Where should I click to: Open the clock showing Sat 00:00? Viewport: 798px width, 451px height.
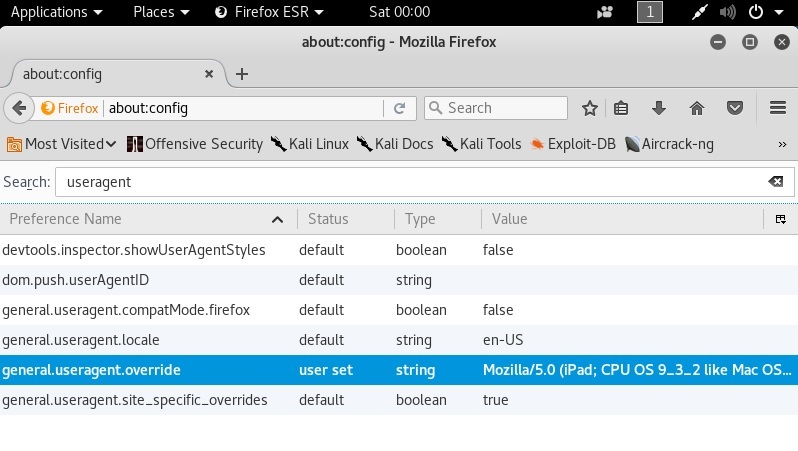point(400,12)
